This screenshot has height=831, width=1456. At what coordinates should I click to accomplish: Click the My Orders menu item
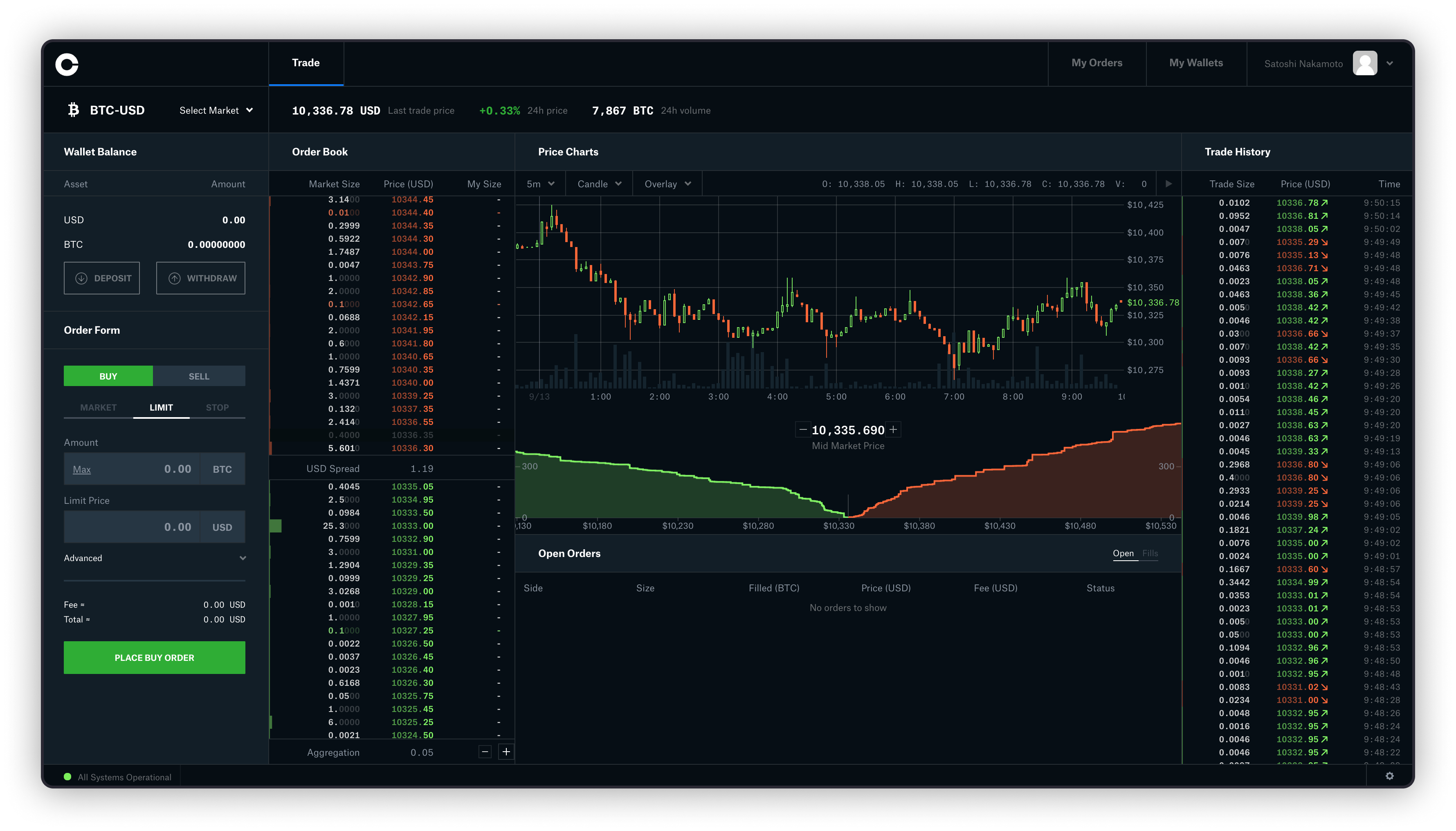(1097, 62)
